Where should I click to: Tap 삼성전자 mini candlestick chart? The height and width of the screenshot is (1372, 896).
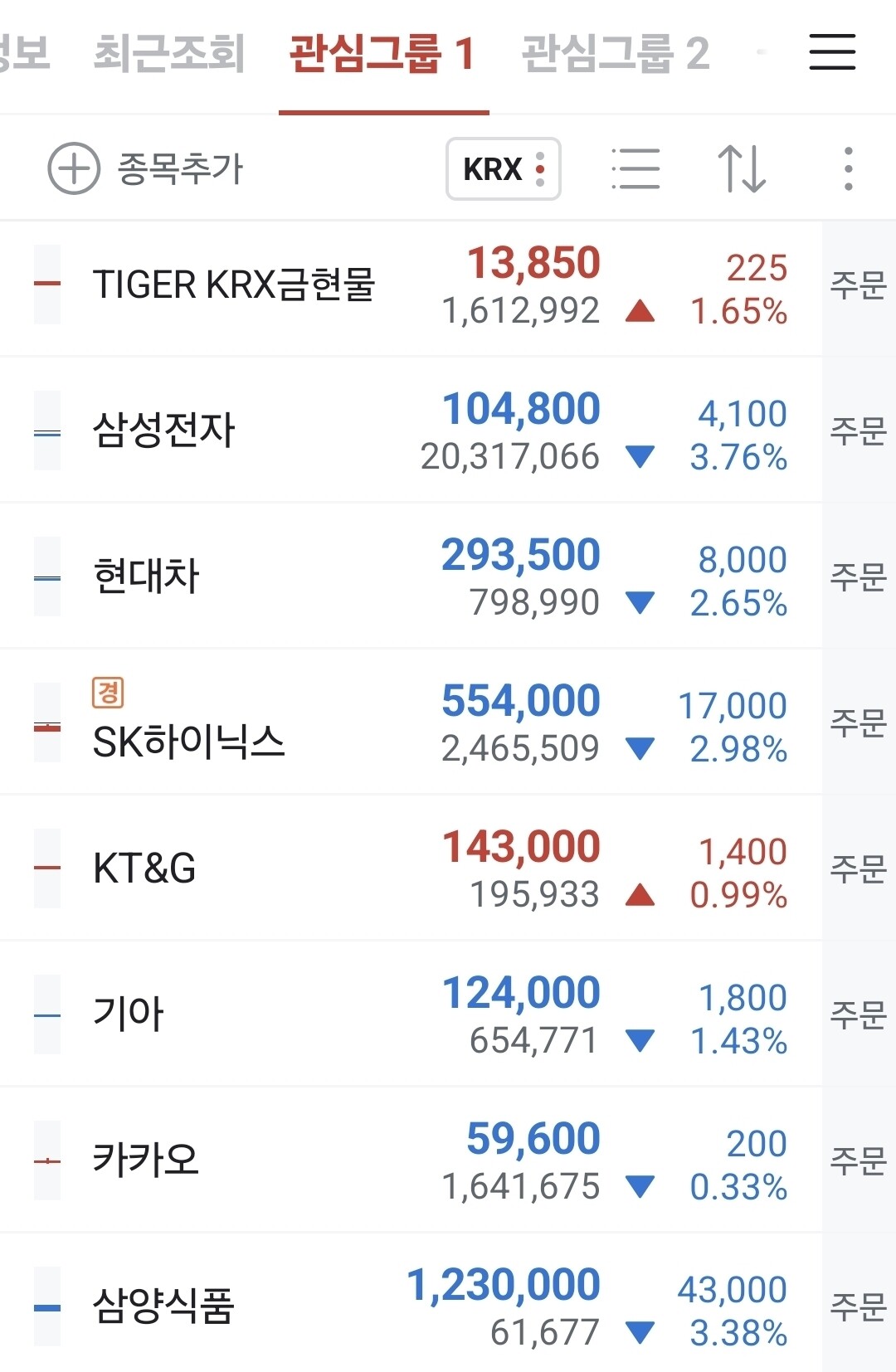point(47,431)
